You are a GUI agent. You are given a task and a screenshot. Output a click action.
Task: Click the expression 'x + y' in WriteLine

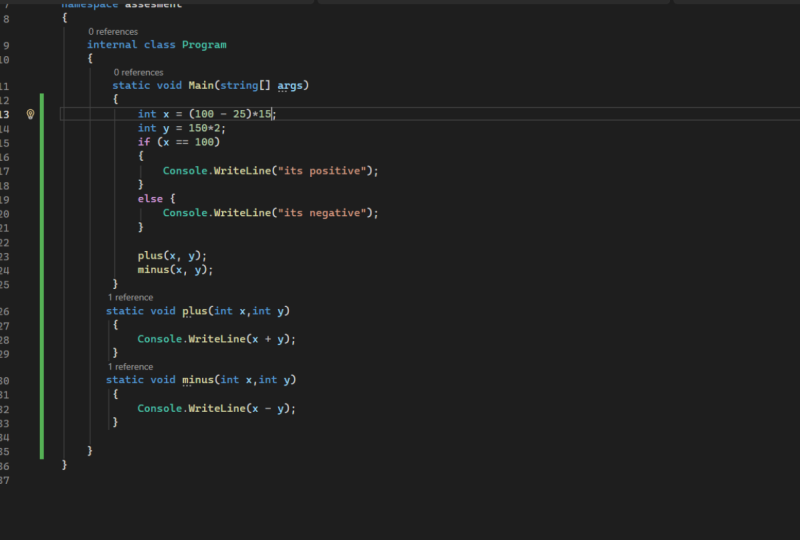point(268,339)
